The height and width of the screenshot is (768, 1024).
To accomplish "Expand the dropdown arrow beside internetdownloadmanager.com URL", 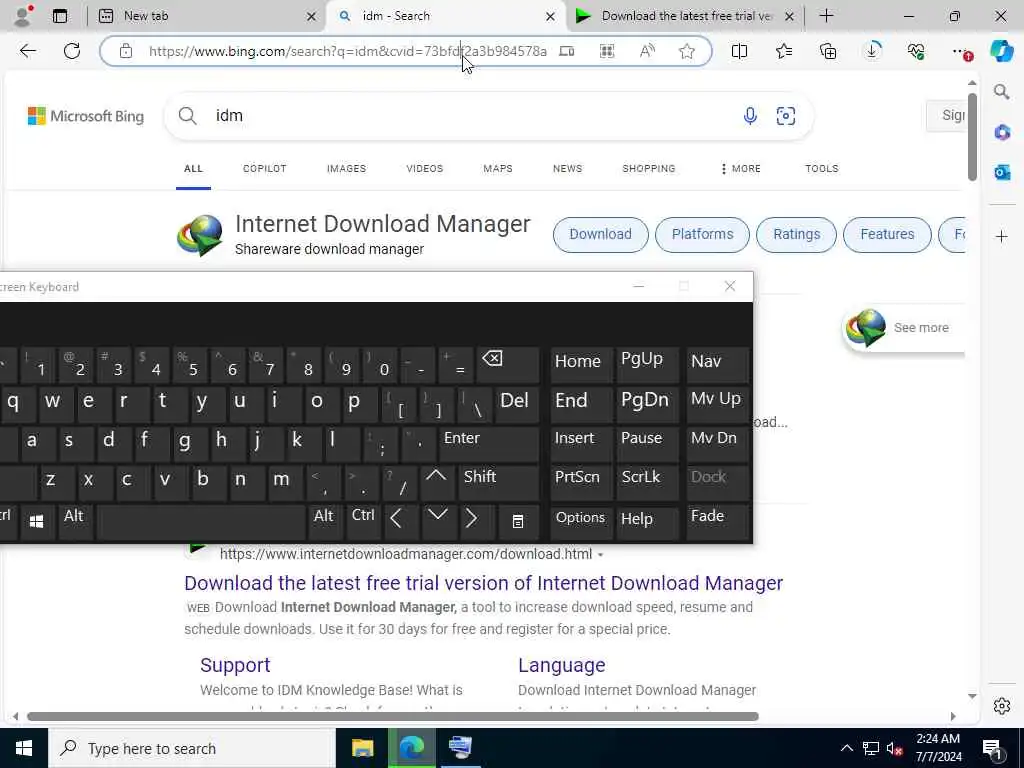I will tap(600, 555).
